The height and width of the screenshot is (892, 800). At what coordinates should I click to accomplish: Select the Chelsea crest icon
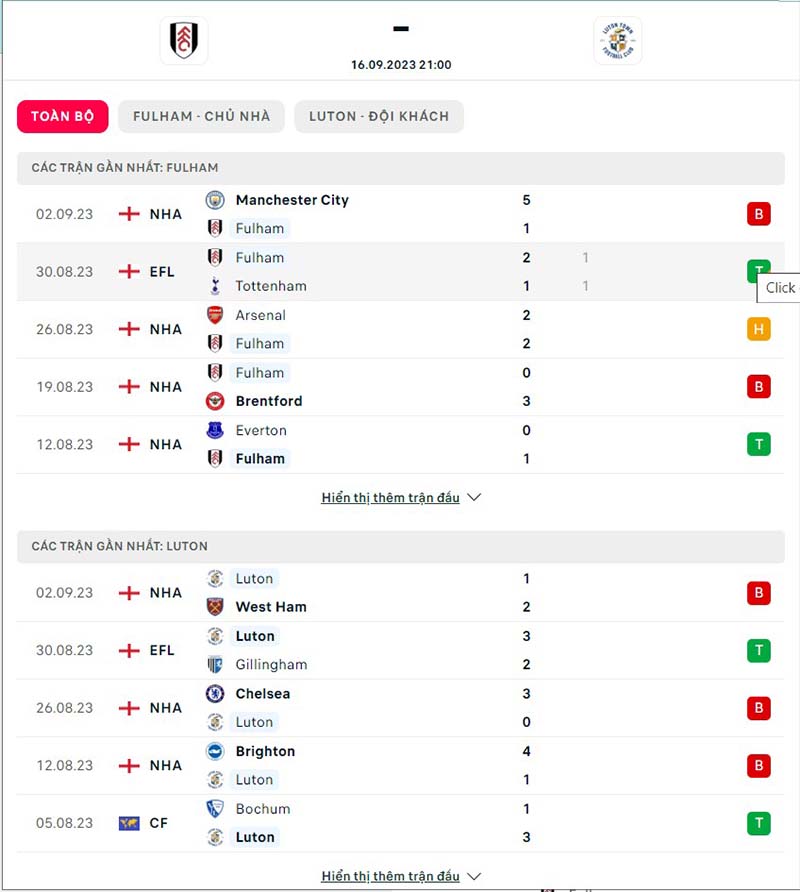tap(213, 693)
